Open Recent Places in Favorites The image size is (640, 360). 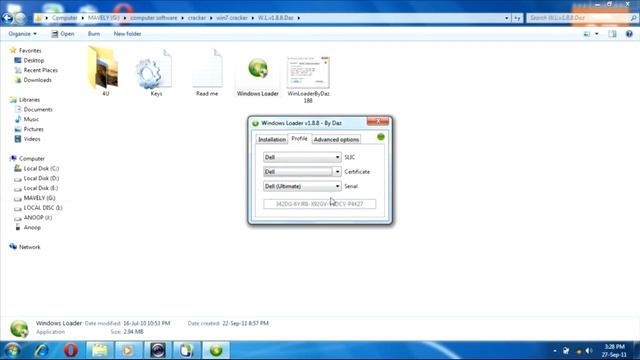pyautogui.click(x=40, y=70)
